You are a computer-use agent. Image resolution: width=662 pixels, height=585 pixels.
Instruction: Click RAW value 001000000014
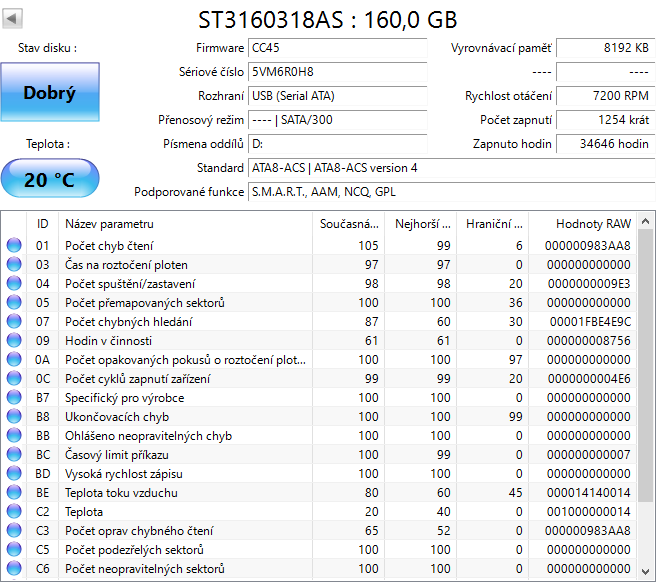(589, 512)
